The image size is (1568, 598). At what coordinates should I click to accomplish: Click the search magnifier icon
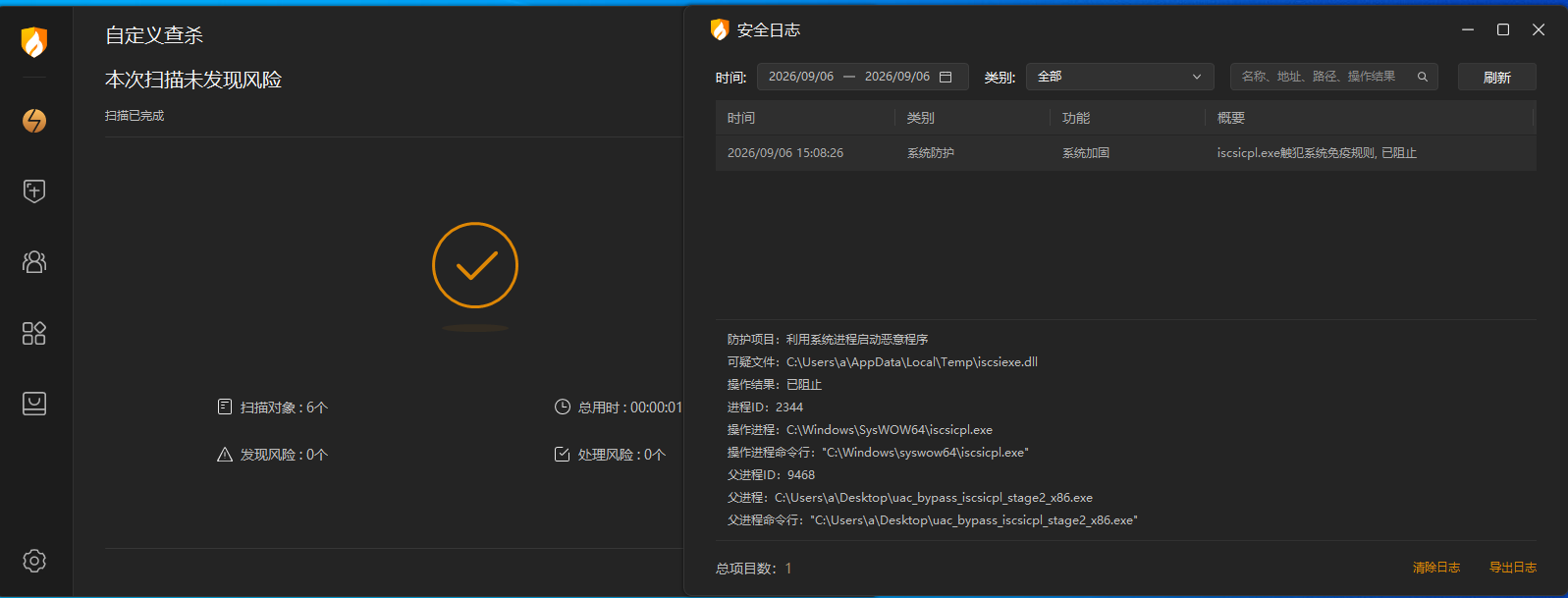click(x=1422, y=77)
